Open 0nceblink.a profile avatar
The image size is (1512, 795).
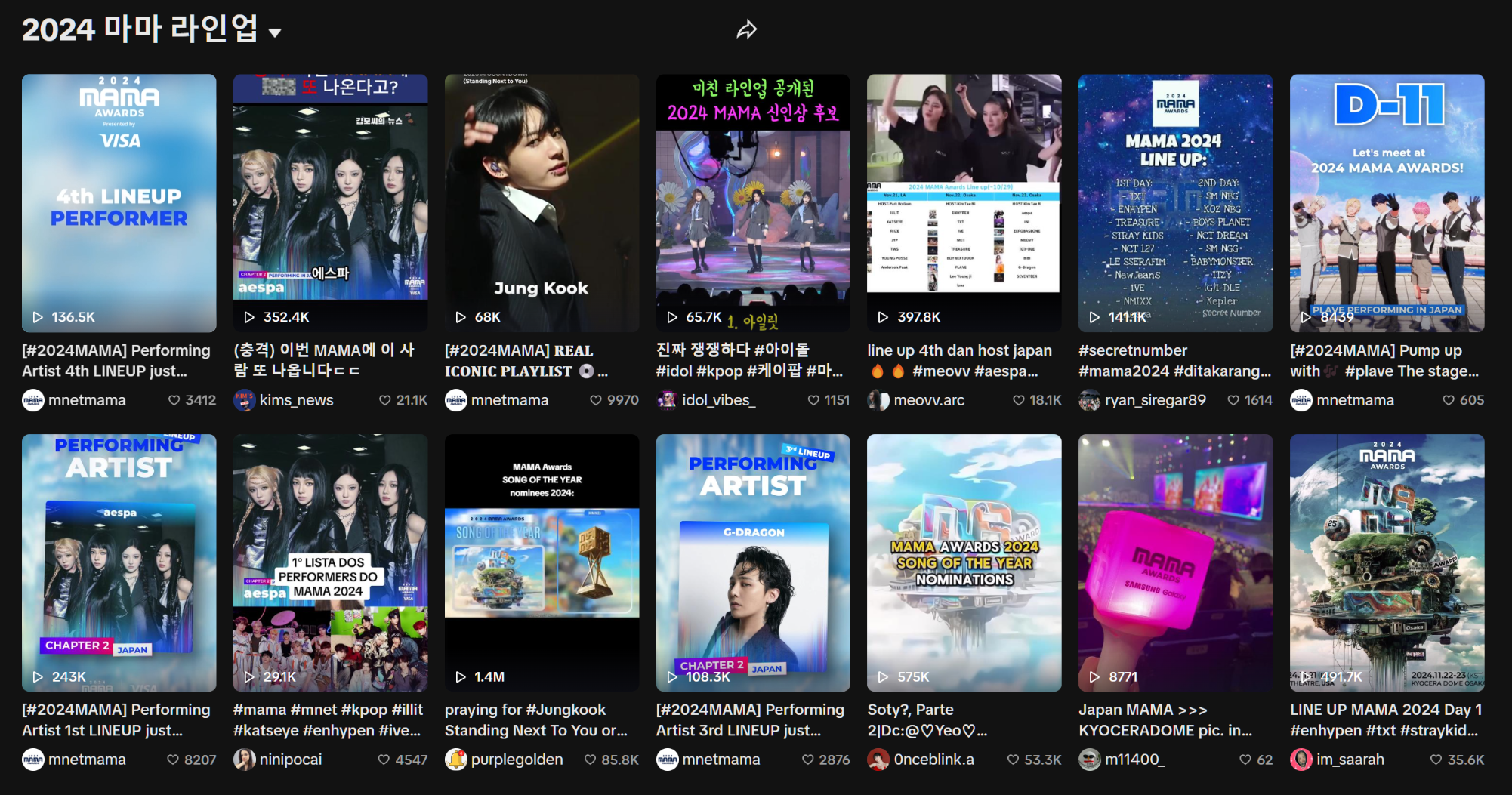[x=878, y=760]
